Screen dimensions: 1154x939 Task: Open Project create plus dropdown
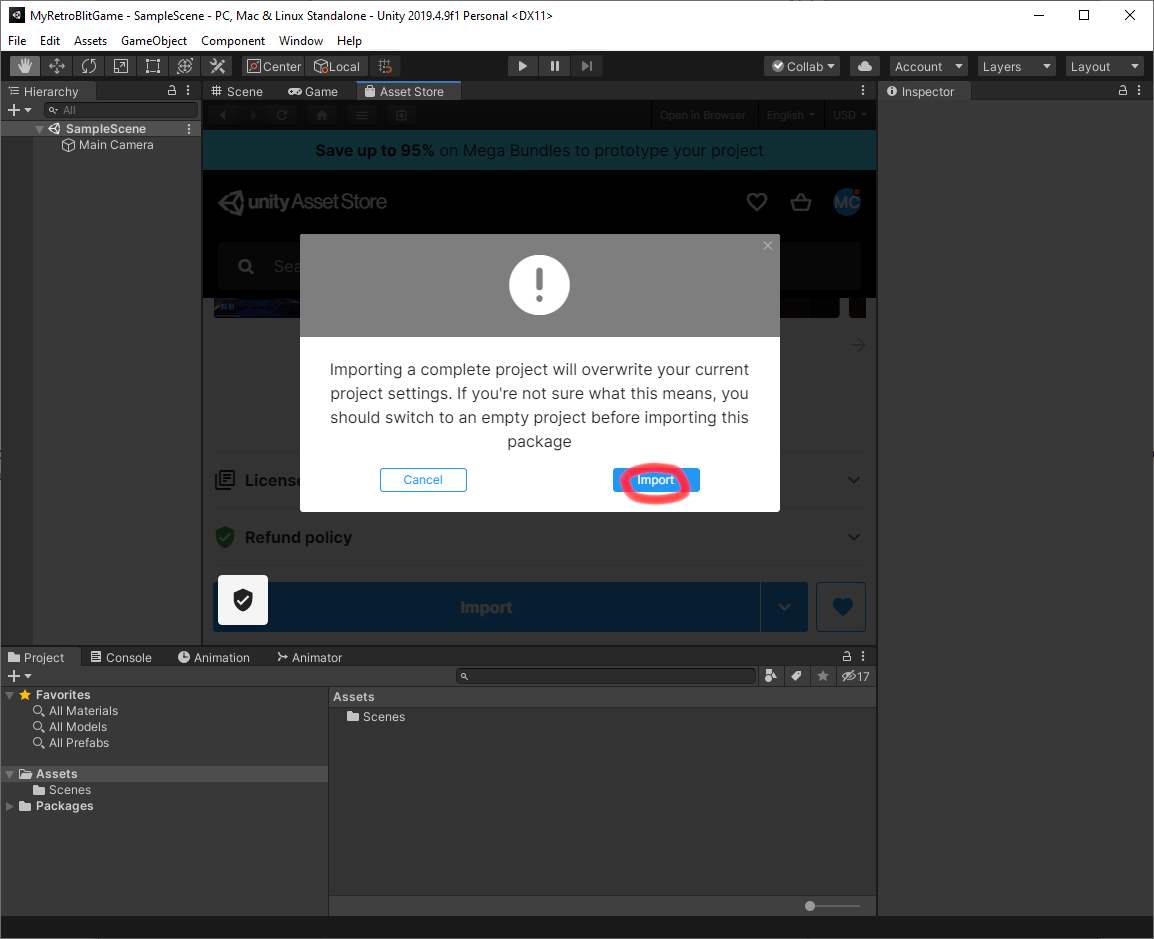point(19,676)
